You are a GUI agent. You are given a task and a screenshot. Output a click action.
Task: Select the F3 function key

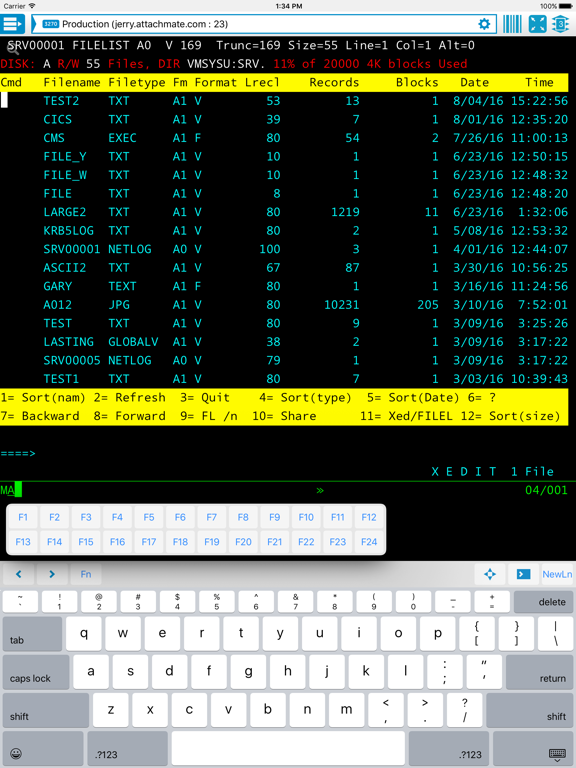tap(86, 517)
